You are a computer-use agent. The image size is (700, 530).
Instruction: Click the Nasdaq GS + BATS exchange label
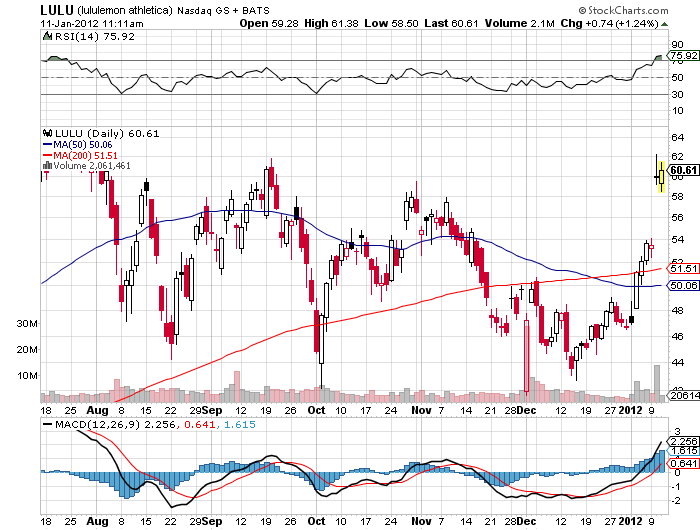point(223,10)
